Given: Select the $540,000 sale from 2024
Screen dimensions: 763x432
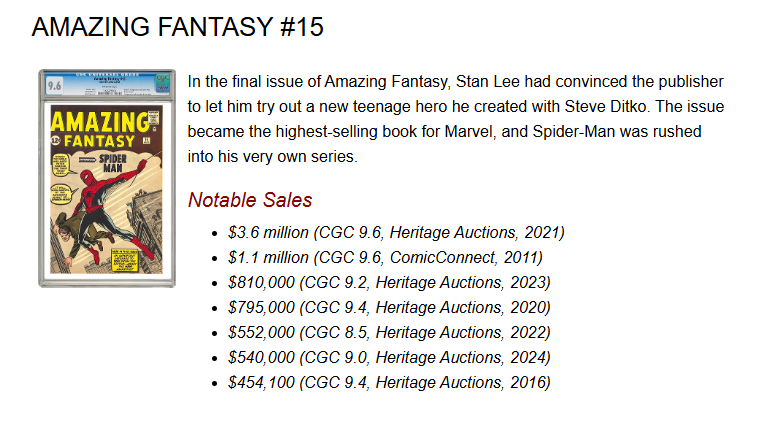Looking at the screenshot, I should 389,357.
